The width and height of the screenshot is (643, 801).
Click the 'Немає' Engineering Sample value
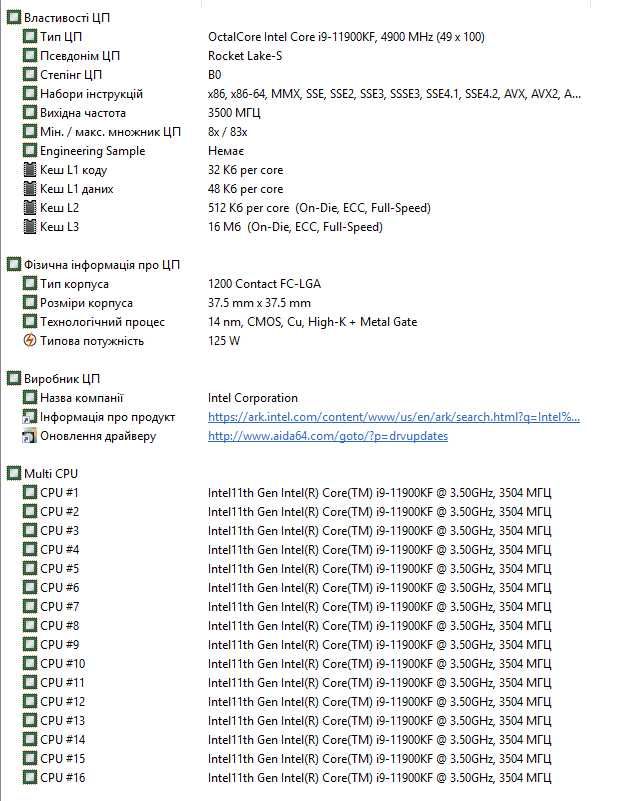click(226, 151)
